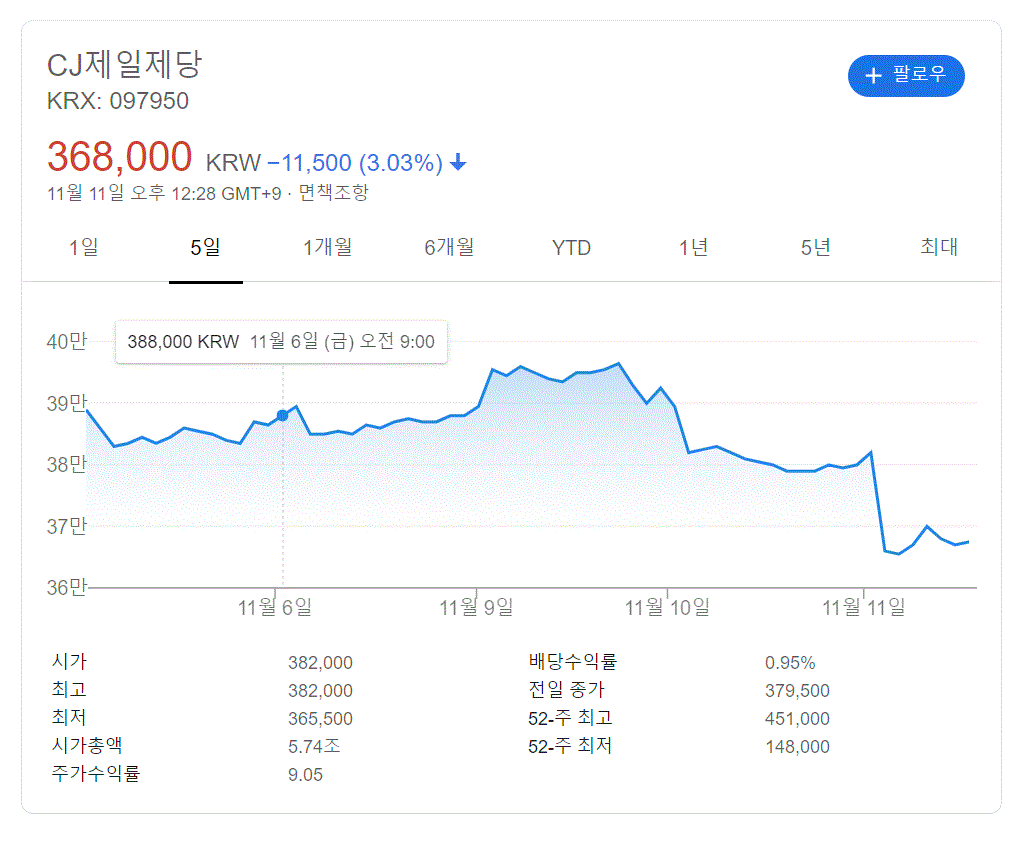Click the 11월 6일 date axis label
This screenshot has height=844, width=1026.
(x=275, y=607)
